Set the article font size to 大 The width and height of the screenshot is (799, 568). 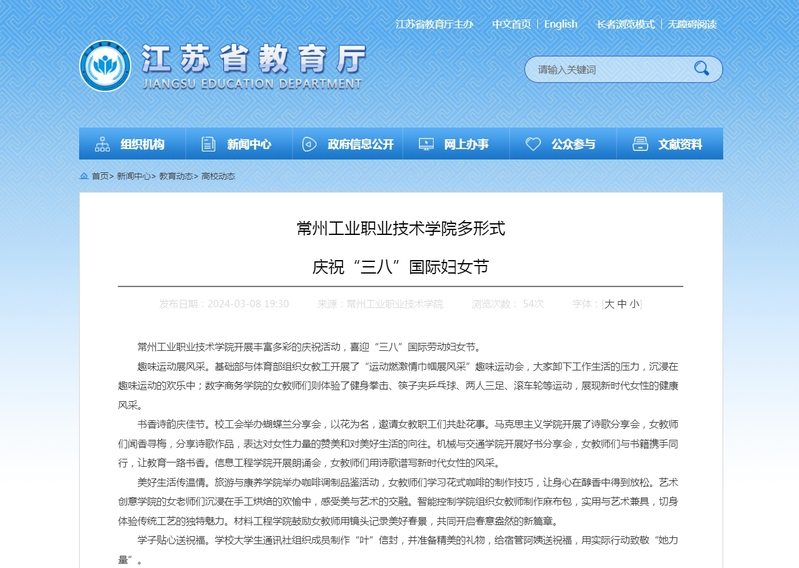click(609, 304)
